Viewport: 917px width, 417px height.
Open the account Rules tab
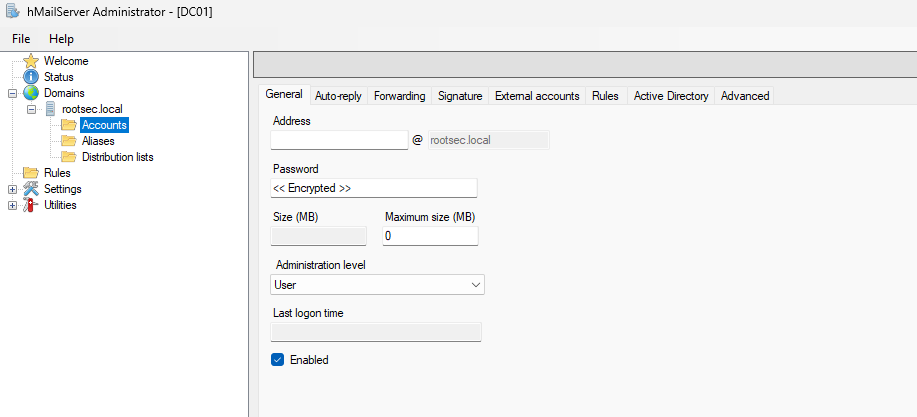point(605,96)
